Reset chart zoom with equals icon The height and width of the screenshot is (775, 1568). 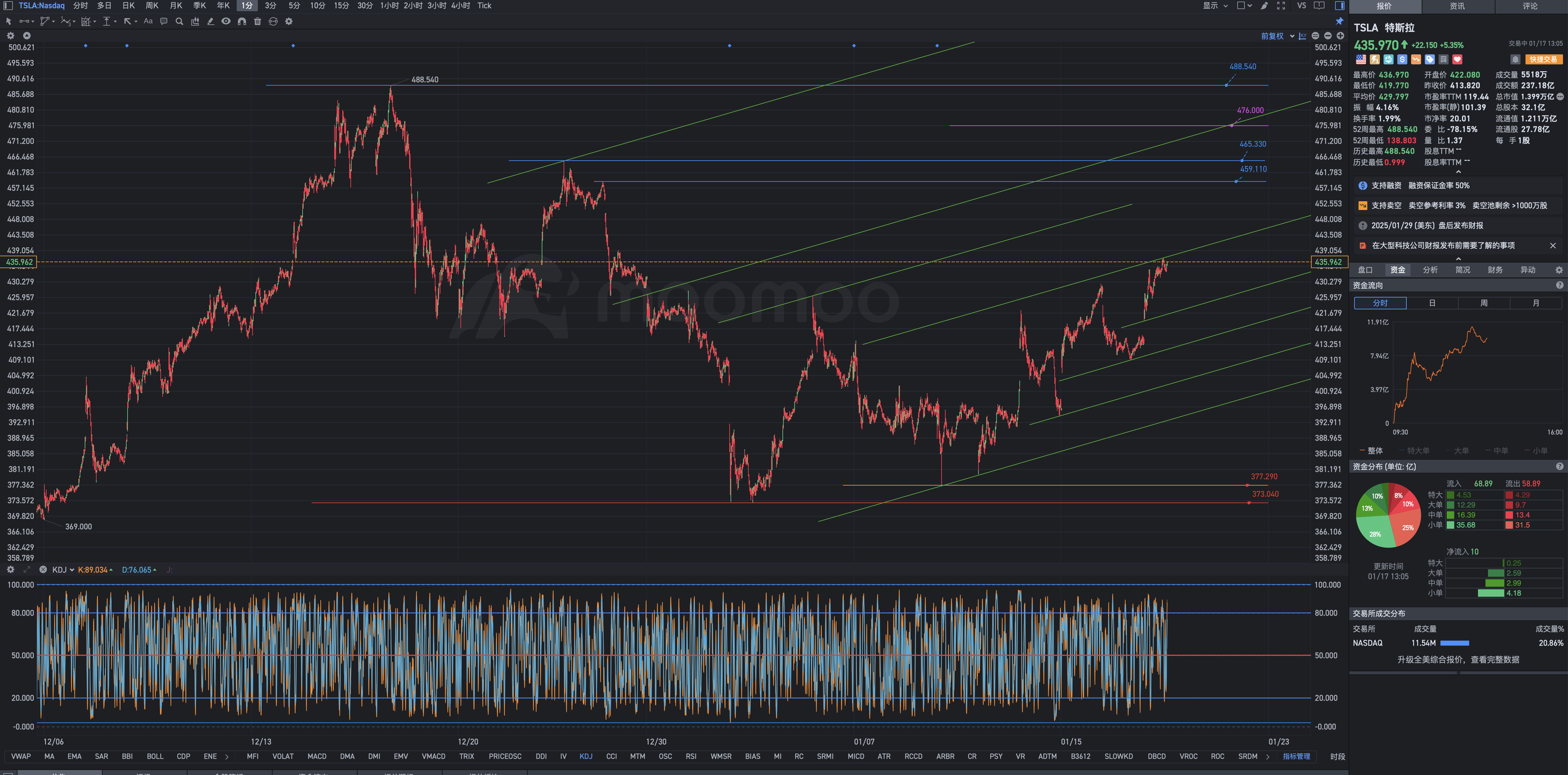1315,36
